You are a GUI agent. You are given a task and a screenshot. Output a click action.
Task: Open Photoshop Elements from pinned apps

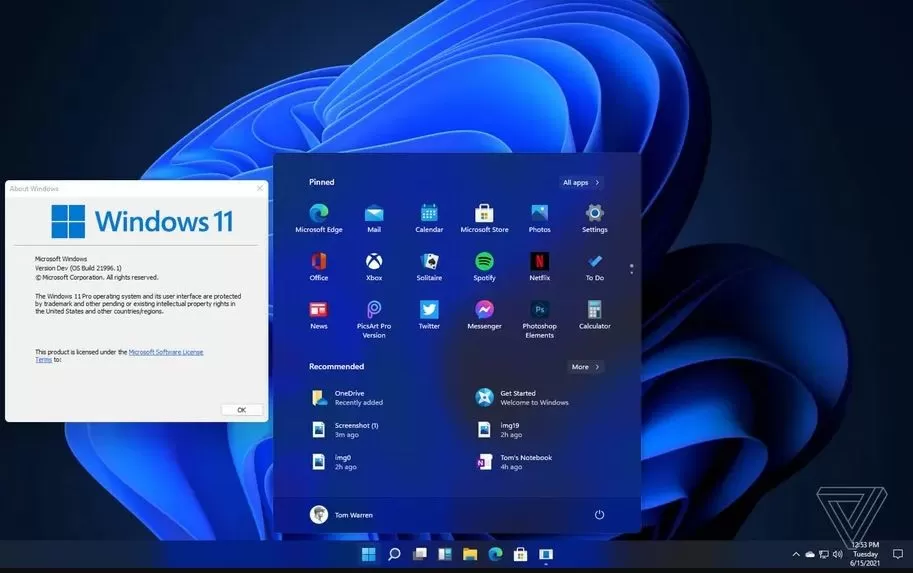[x=539, y=310]
